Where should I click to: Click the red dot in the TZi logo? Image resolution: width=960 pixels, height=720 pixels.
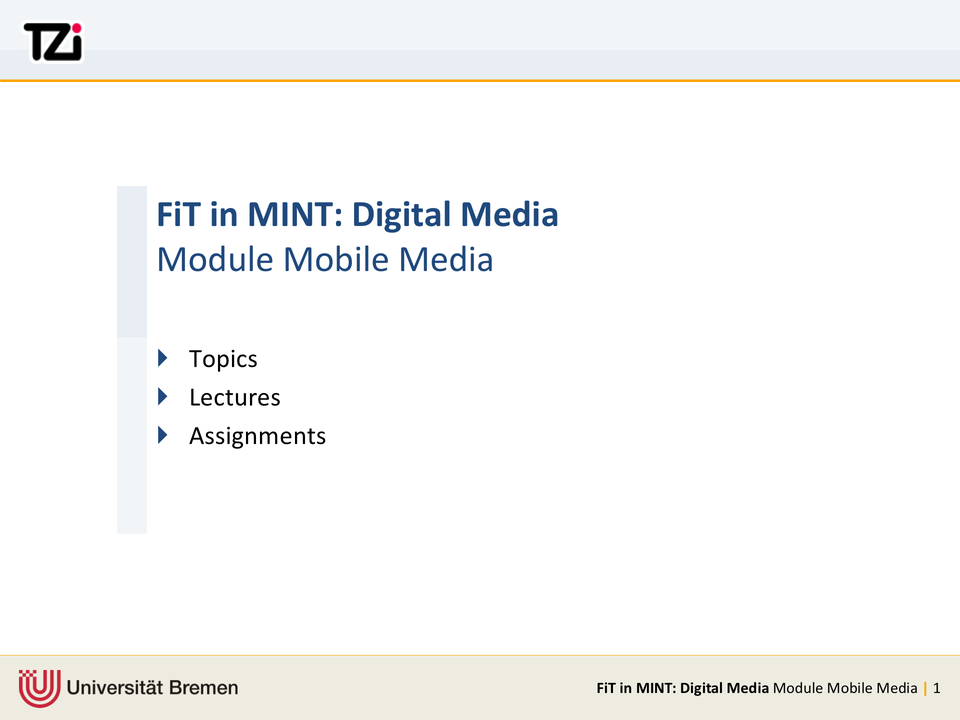pos(76,29)
